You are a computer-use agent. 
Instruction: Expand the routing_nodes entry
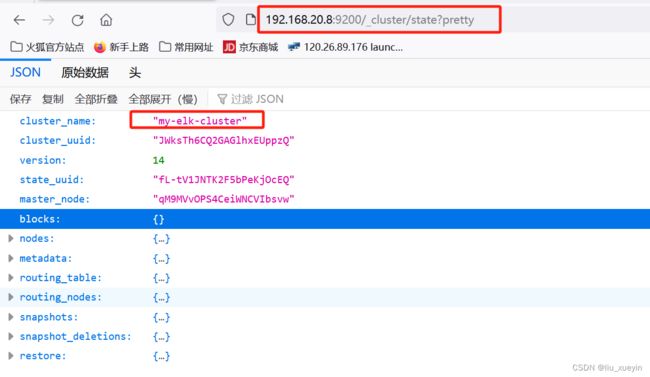click(11, 297)
